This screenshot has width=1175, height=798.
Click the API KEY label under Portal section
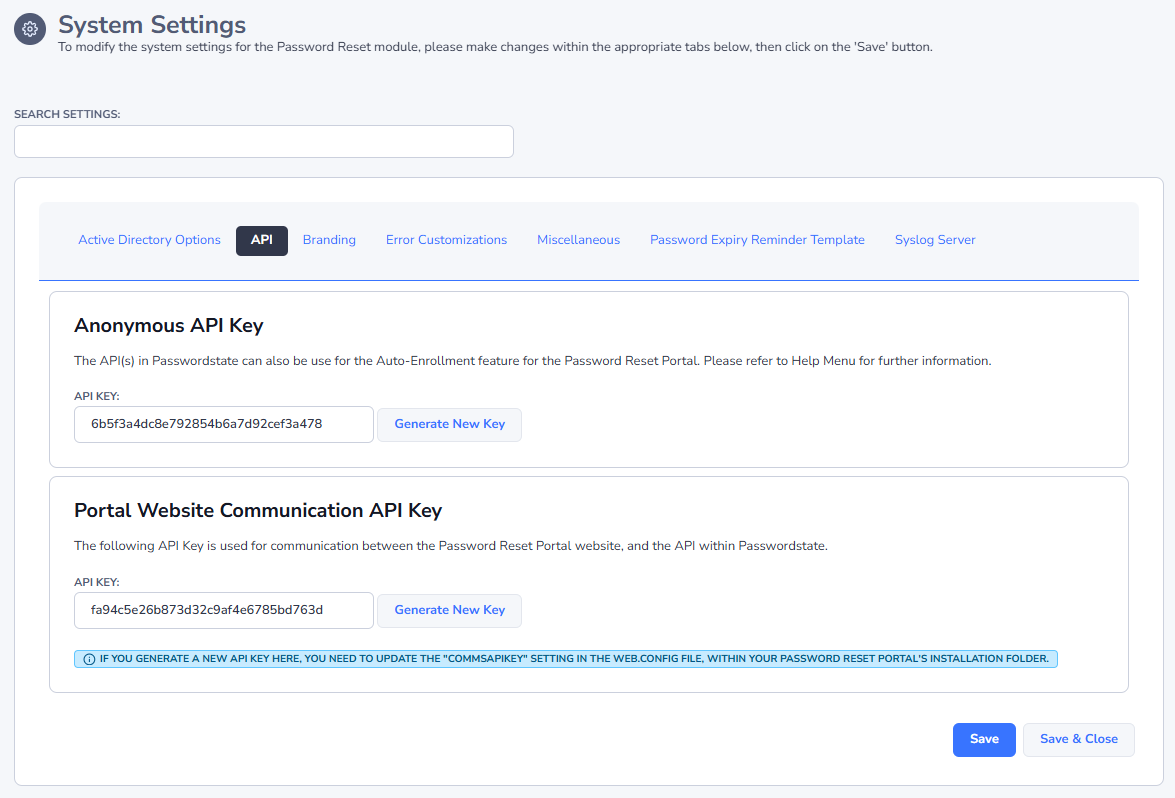coord(97,582)
